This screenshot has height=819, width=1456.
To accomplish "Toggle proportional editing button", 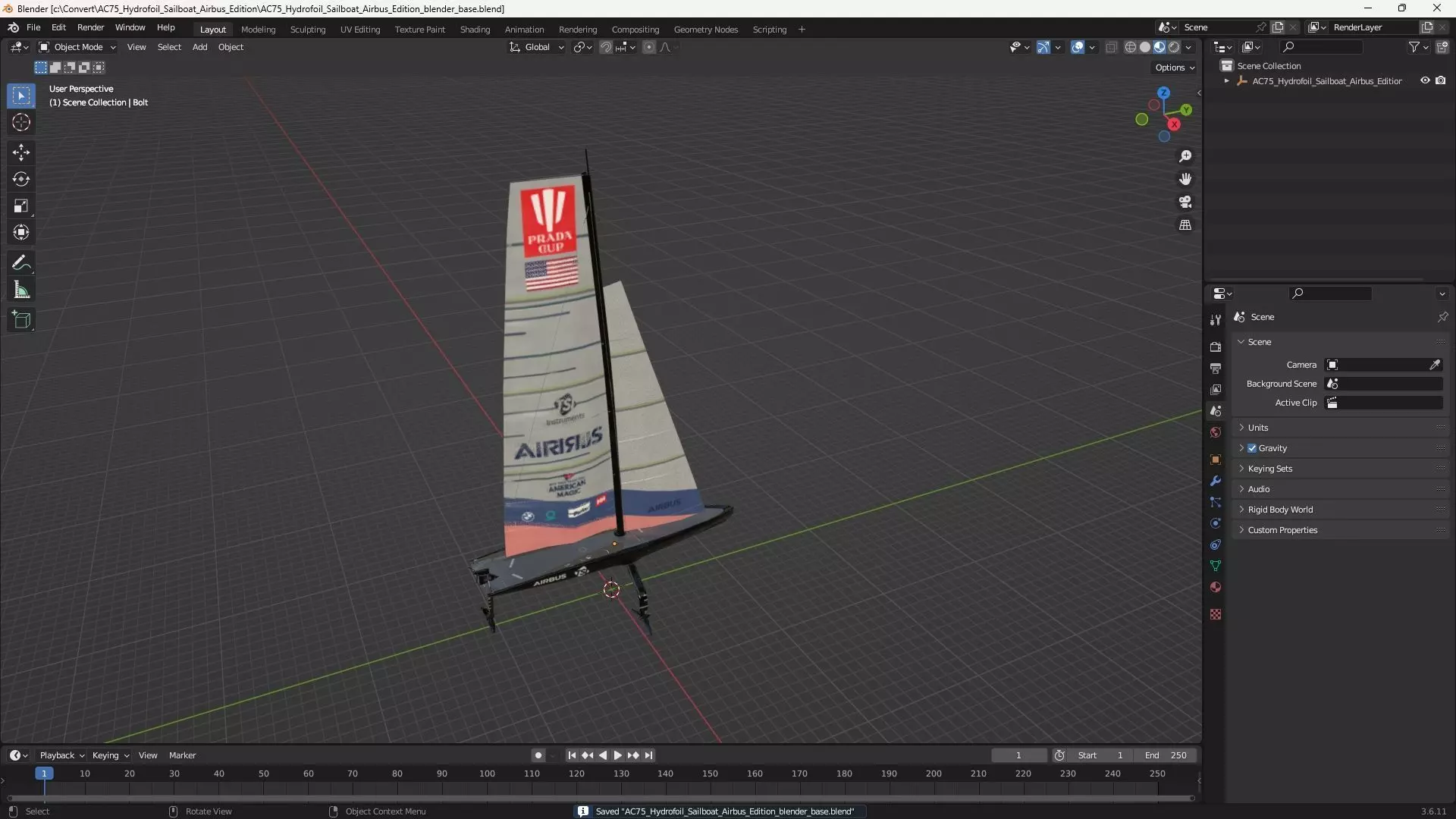I will tap(649, 47).
